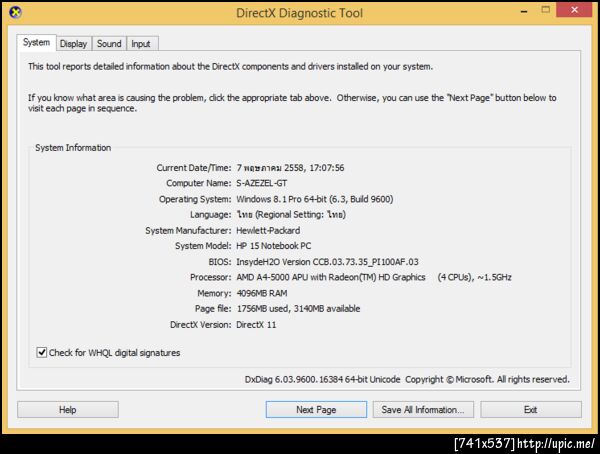The image size is (600, 454).
Task: Click the 'Processor:' field label
Action: pyautogui.click(x=210, y=277)
